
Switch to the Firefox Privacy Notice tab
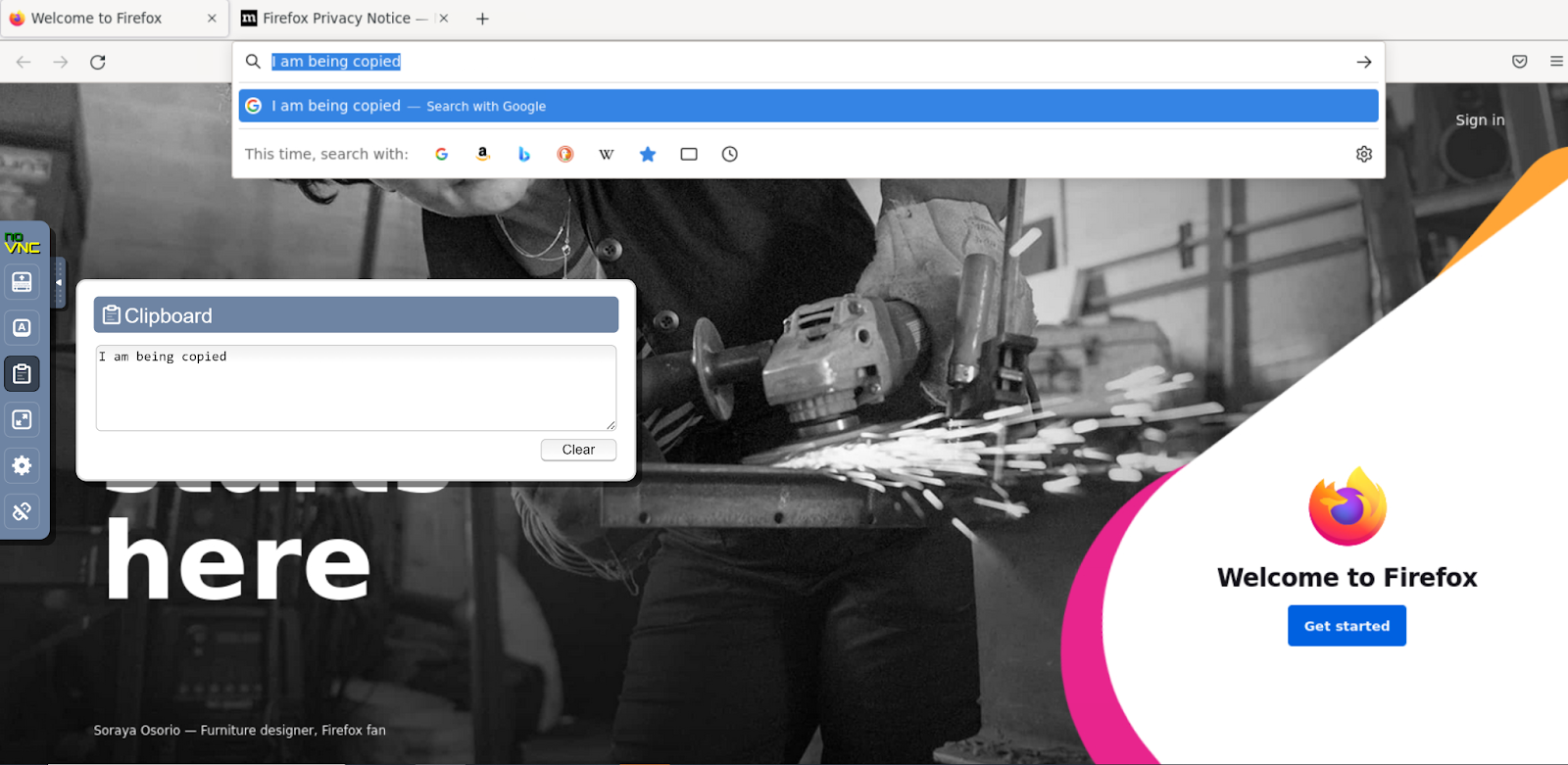pyautogui.click(x=336, y=19)
